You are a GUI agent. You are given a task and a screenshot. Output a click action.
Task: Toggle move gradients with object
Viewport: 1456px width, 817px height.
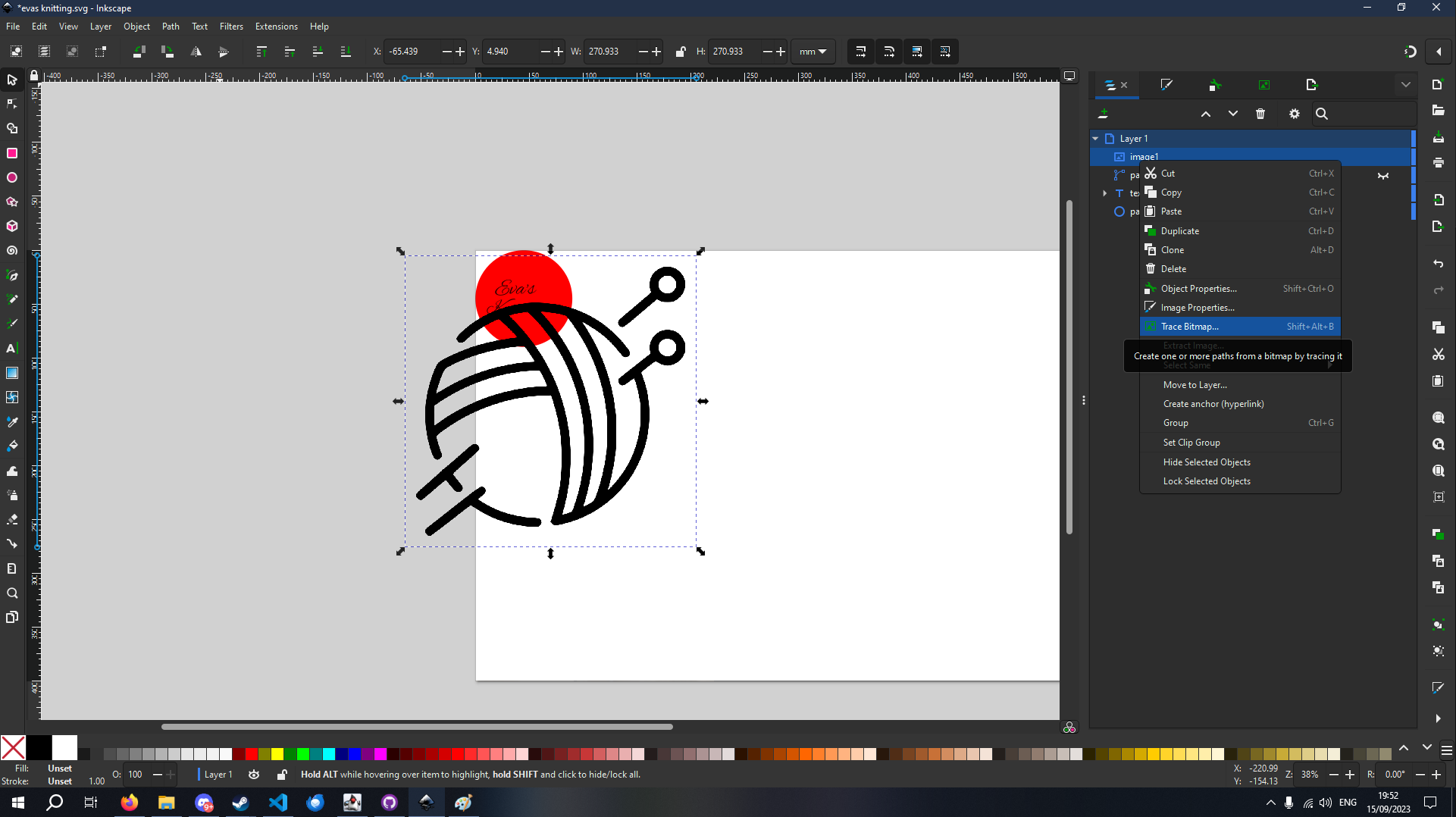(916, 52)
